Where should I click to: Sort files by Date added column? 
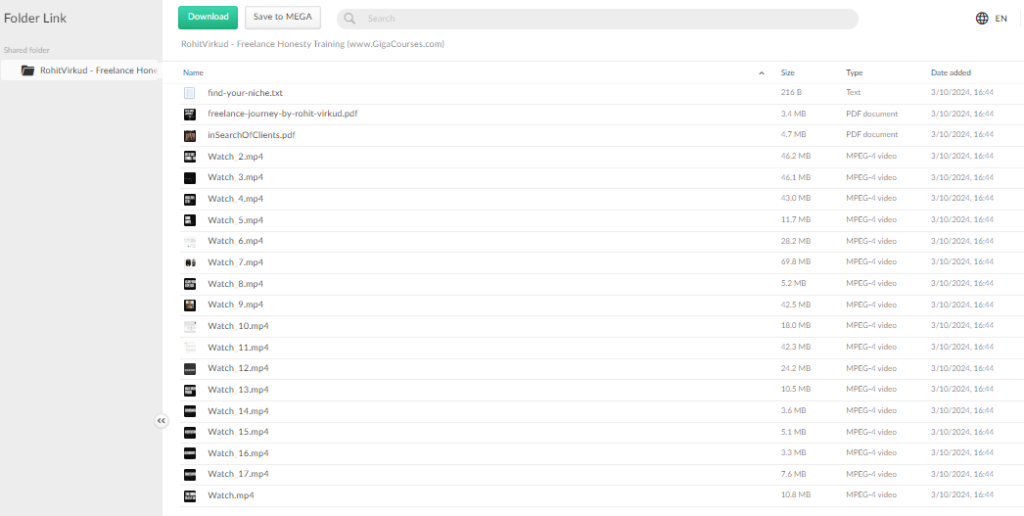tap(950, 73)
